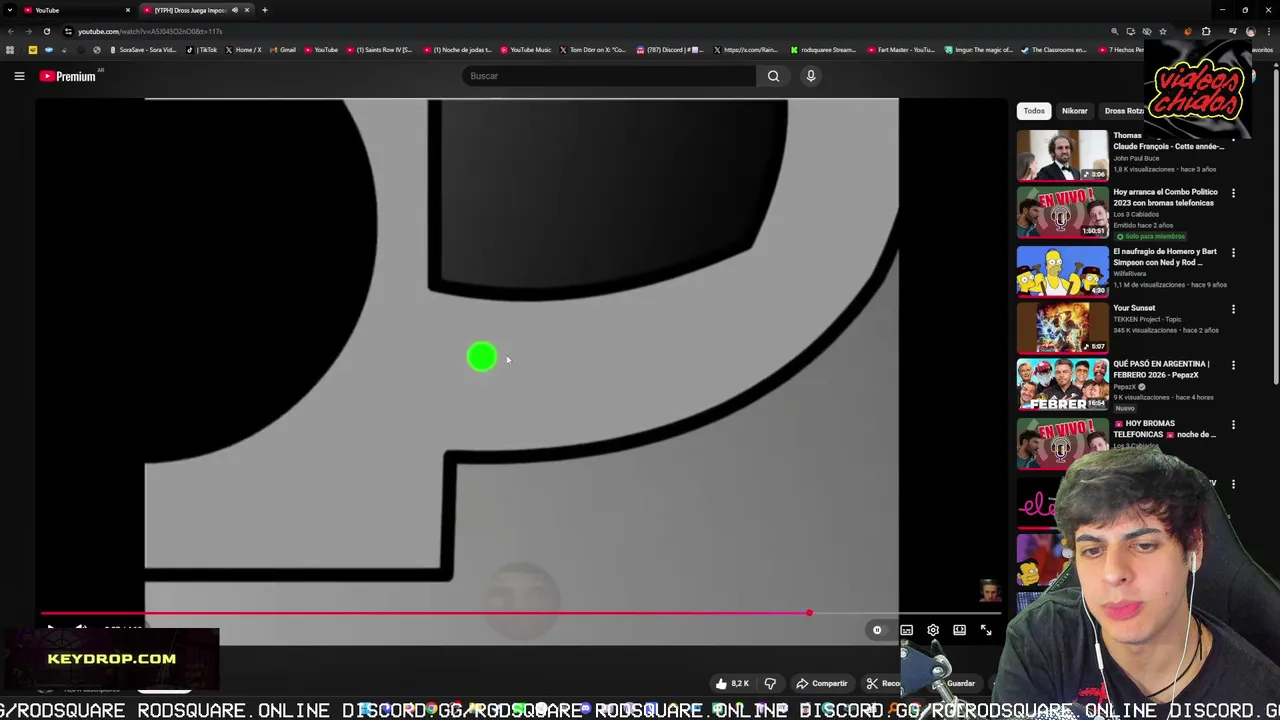The width and height of the screenshot is (1280, 720).
Task: Open the Gmail bookmark
Action: coord(282,50)
